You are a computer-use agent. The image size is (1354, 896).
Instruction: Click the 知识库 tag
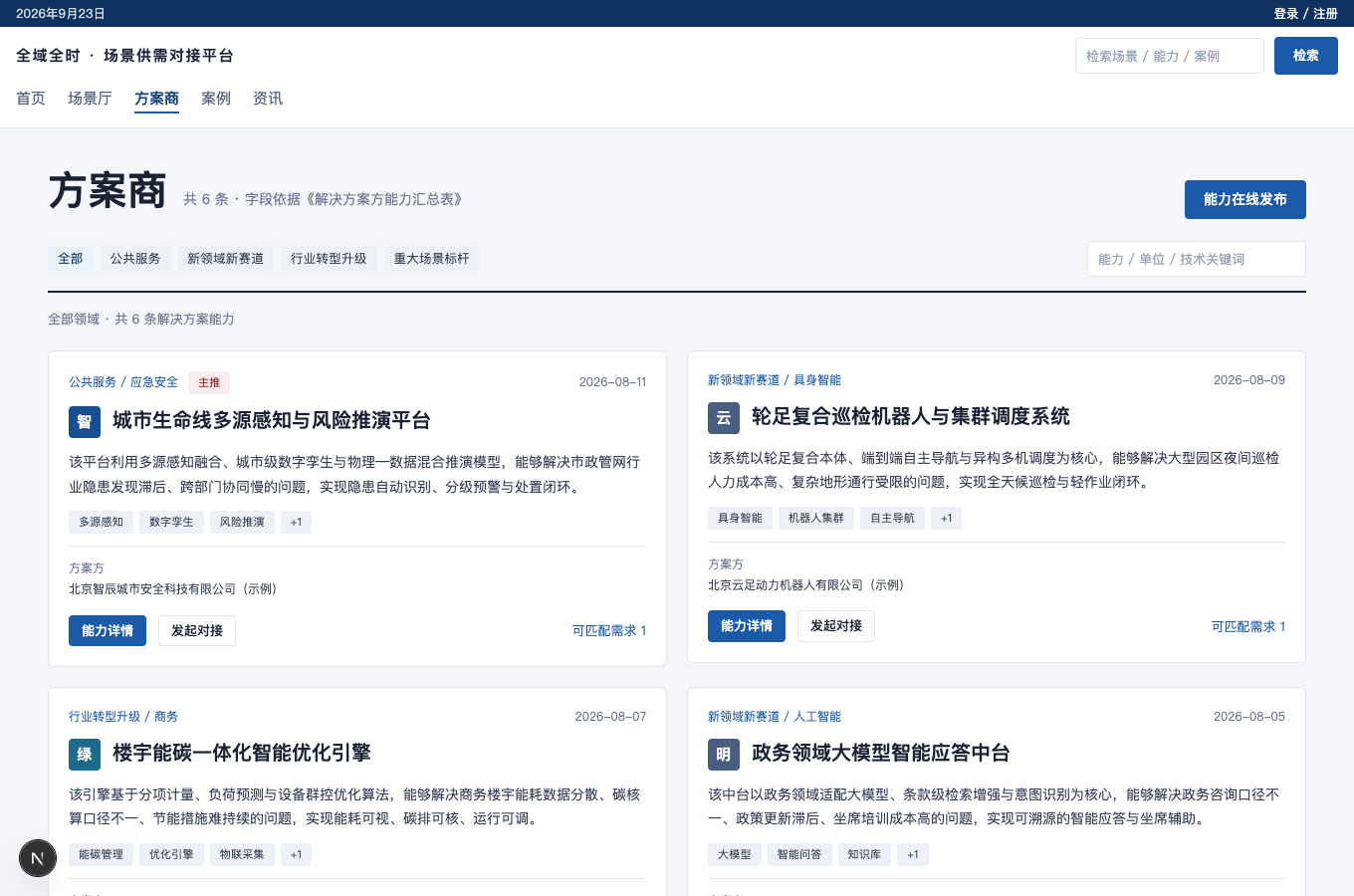click(864, 854)
